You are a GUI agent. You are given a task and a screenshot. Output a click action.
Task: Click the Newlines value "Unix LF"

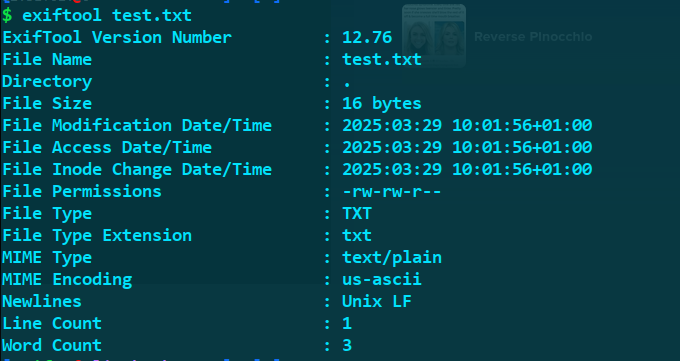(x=376, y=302)
